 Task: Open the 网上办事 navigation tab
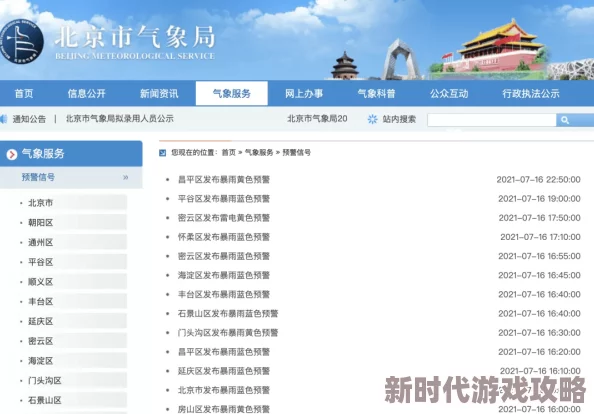click(x=304, y=94)
